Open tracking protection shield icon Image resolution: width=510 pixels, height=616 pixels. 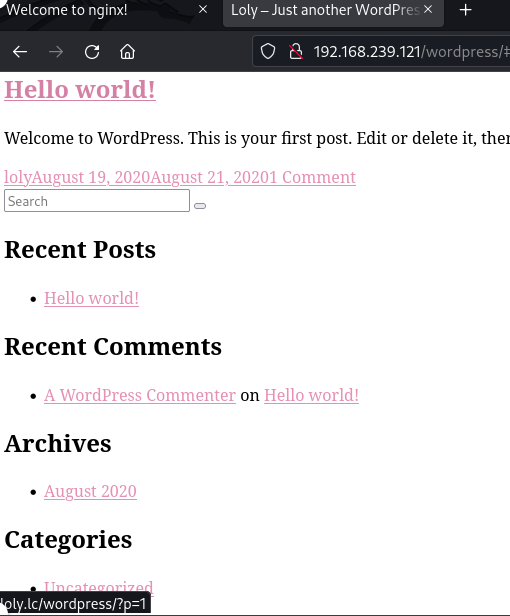tap(268, 51)
